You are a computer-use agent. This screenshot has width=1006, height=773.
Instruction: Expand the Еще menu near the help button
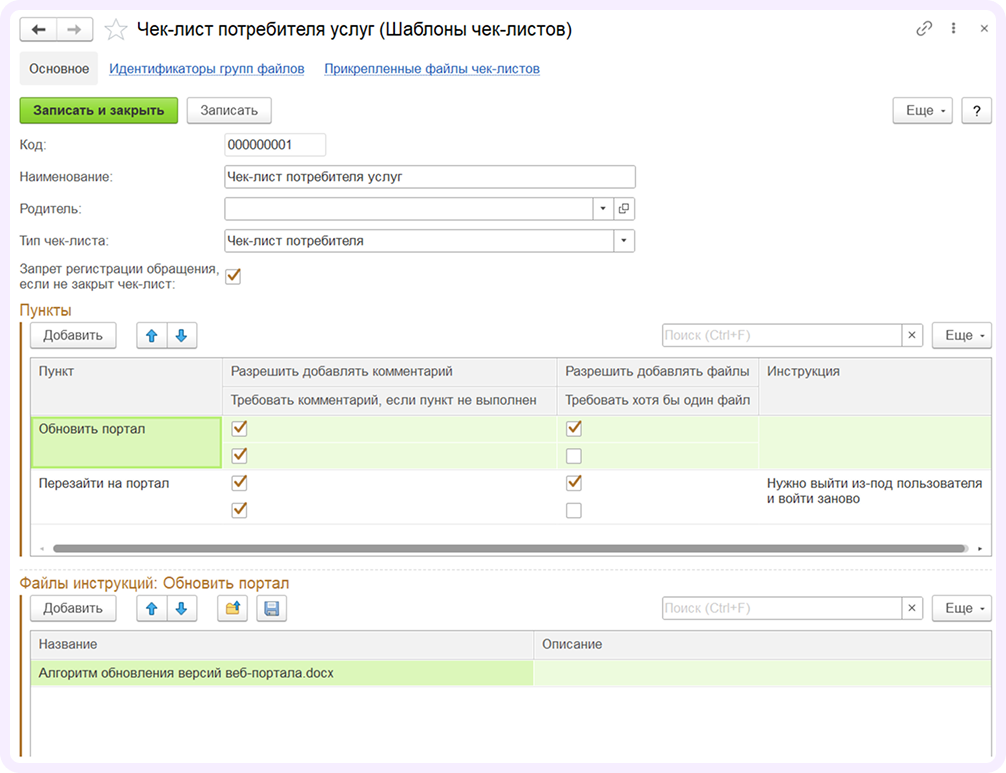[x=921, y=110]
